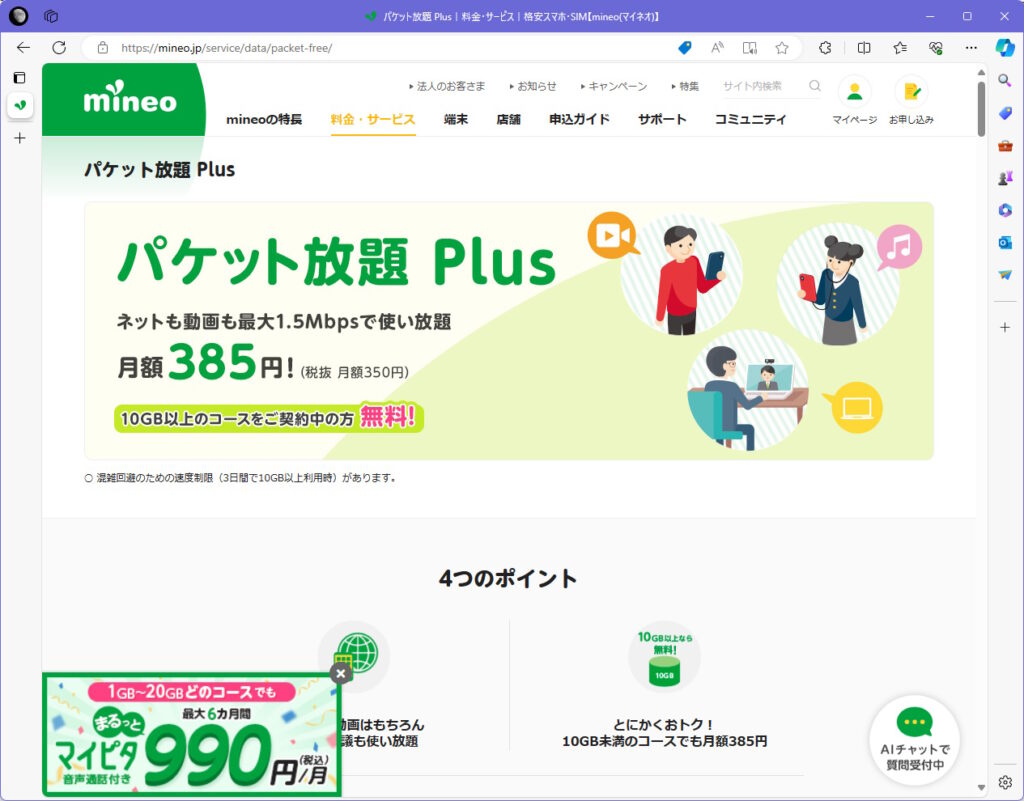Click the browser refresh icon
Viewport: 1024px width, 801px height.
click(x=59, y=48)
